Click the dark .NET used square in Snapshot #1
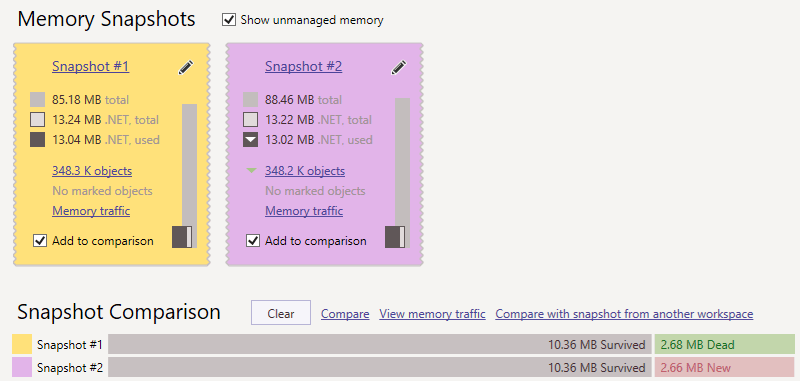This screenshot has width=800, height=381. (x=37, y=140)
